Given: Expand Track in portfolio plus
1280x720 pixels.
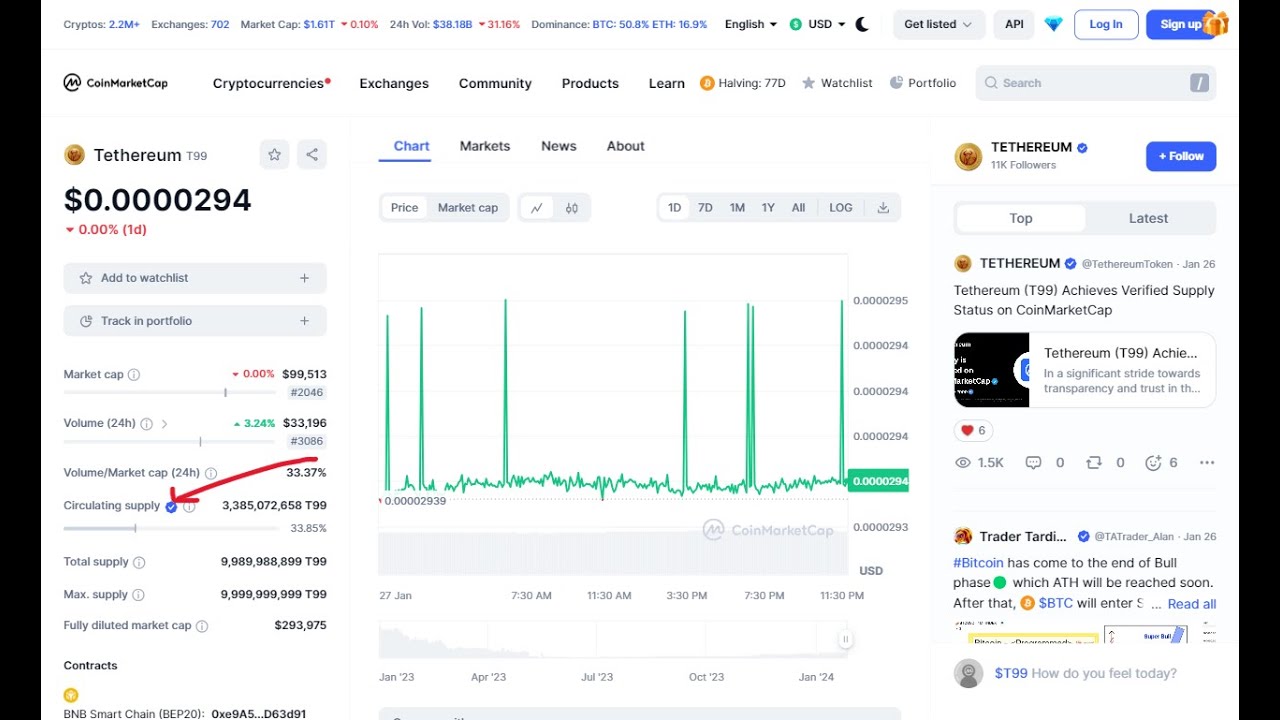Looking at the screenshot, I should (x=305, y=321).
